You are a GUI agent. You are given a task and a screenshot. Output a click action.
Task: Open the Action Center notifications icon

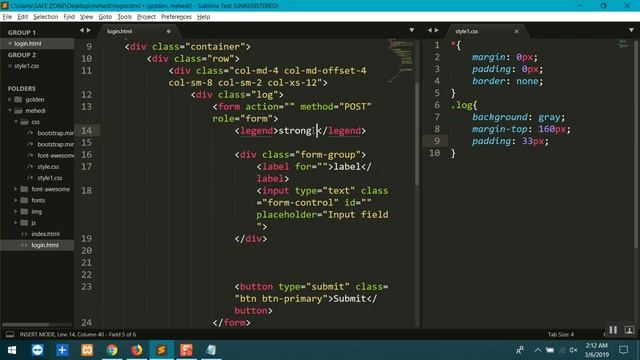[623, 350]
